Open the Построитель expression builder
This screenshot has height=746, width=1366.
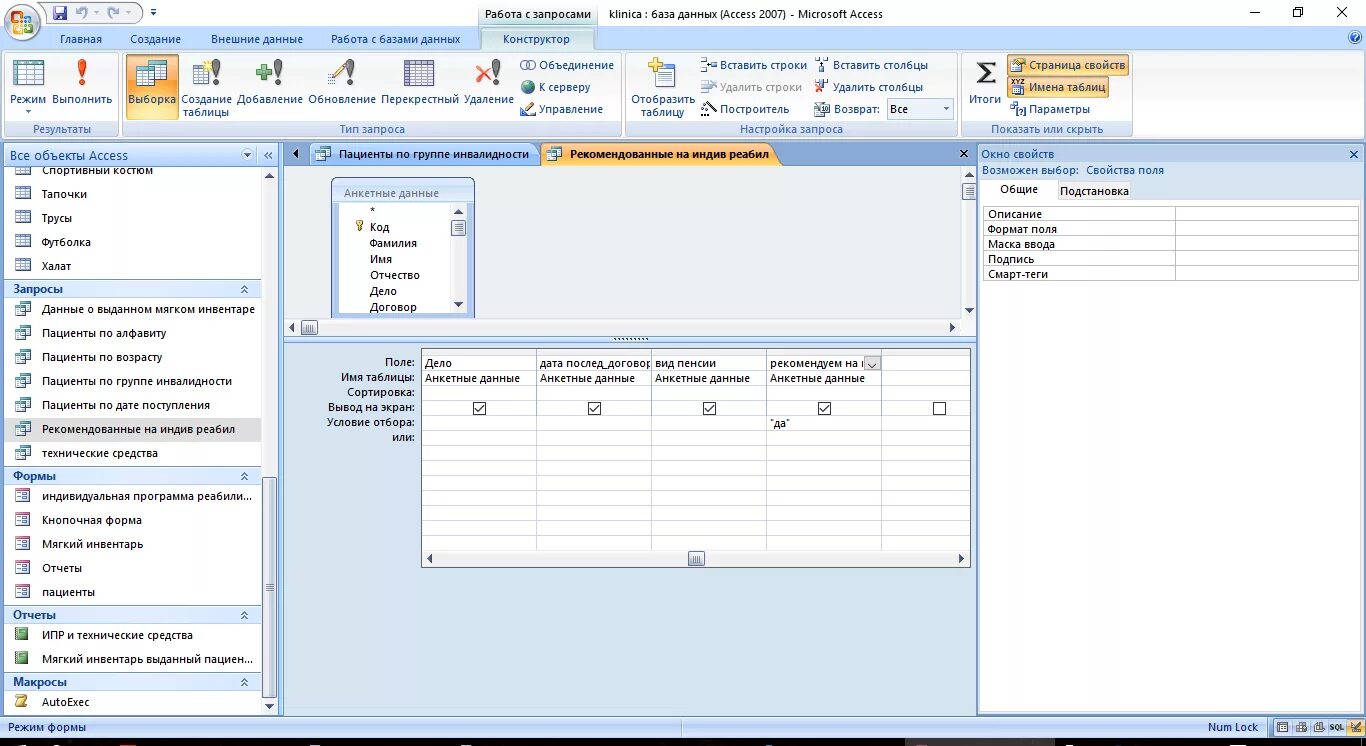[745, 109]
